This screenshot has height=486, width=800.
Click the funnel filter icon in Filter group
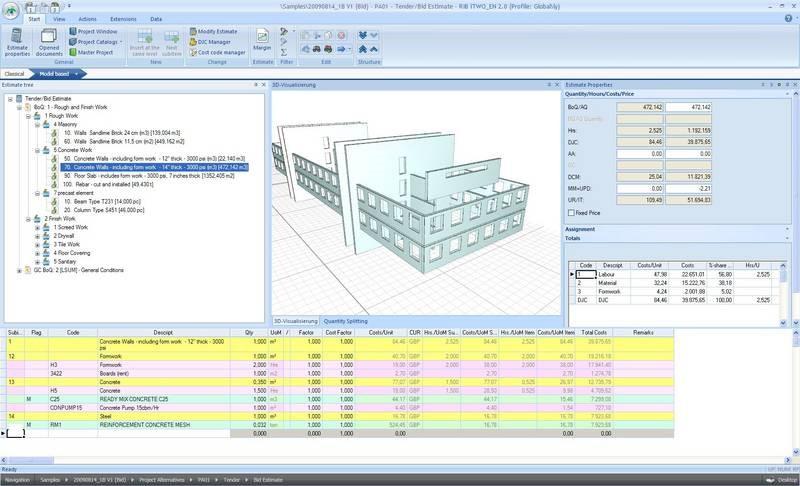(x=284, y=32)
